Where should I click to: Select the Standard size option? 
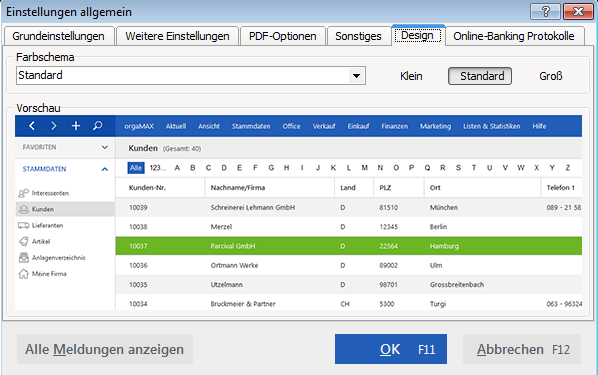click(x=480, y=76)
